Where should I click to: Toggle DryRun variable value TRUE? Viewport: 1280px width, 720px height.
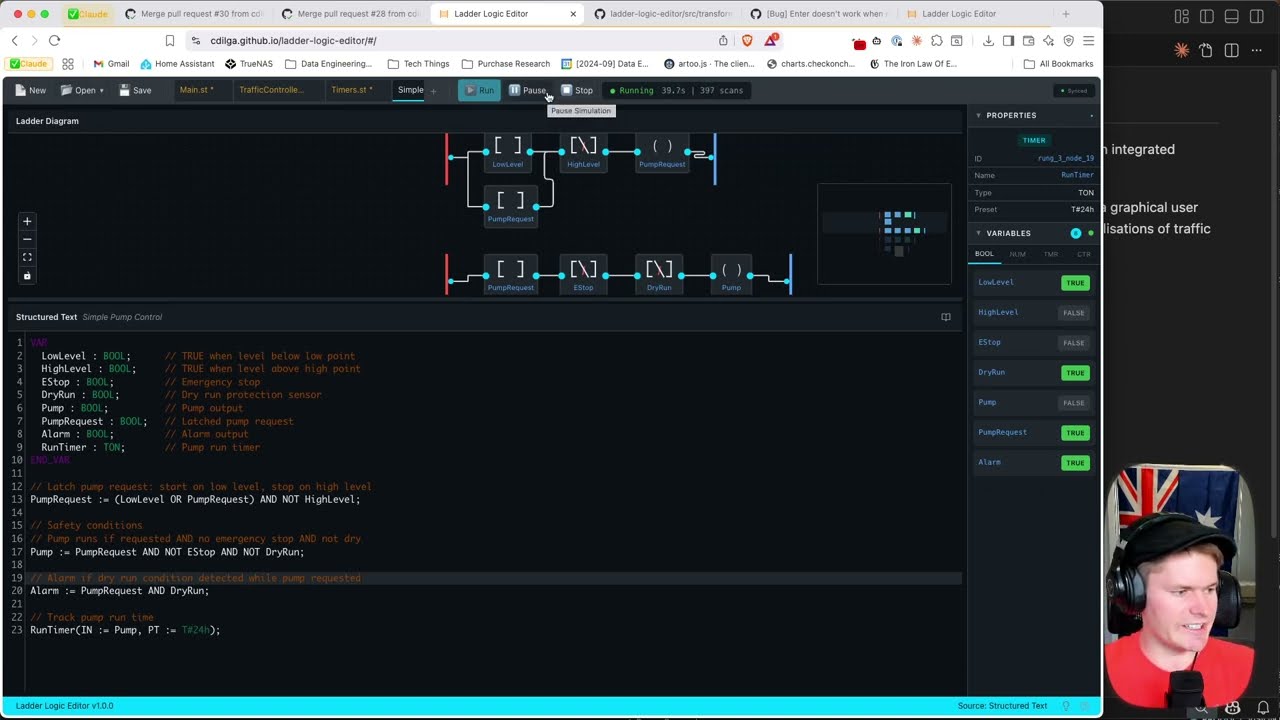[x=1075, y=373]
